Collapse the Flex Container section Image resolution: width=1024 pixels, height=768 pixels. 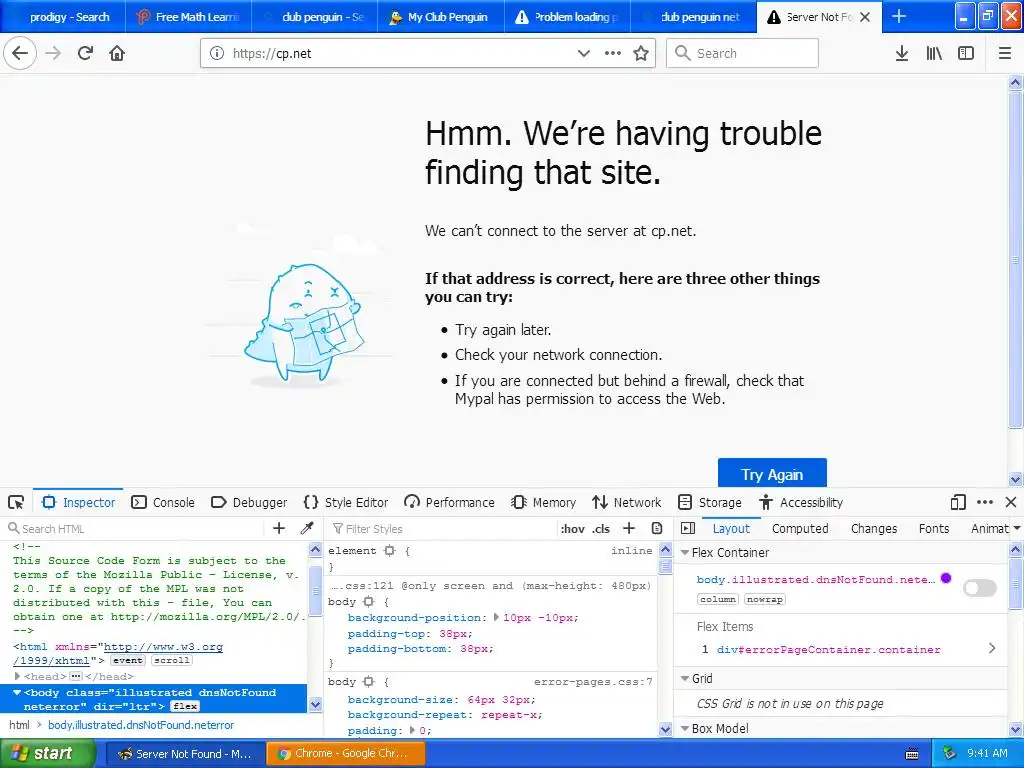685,552
